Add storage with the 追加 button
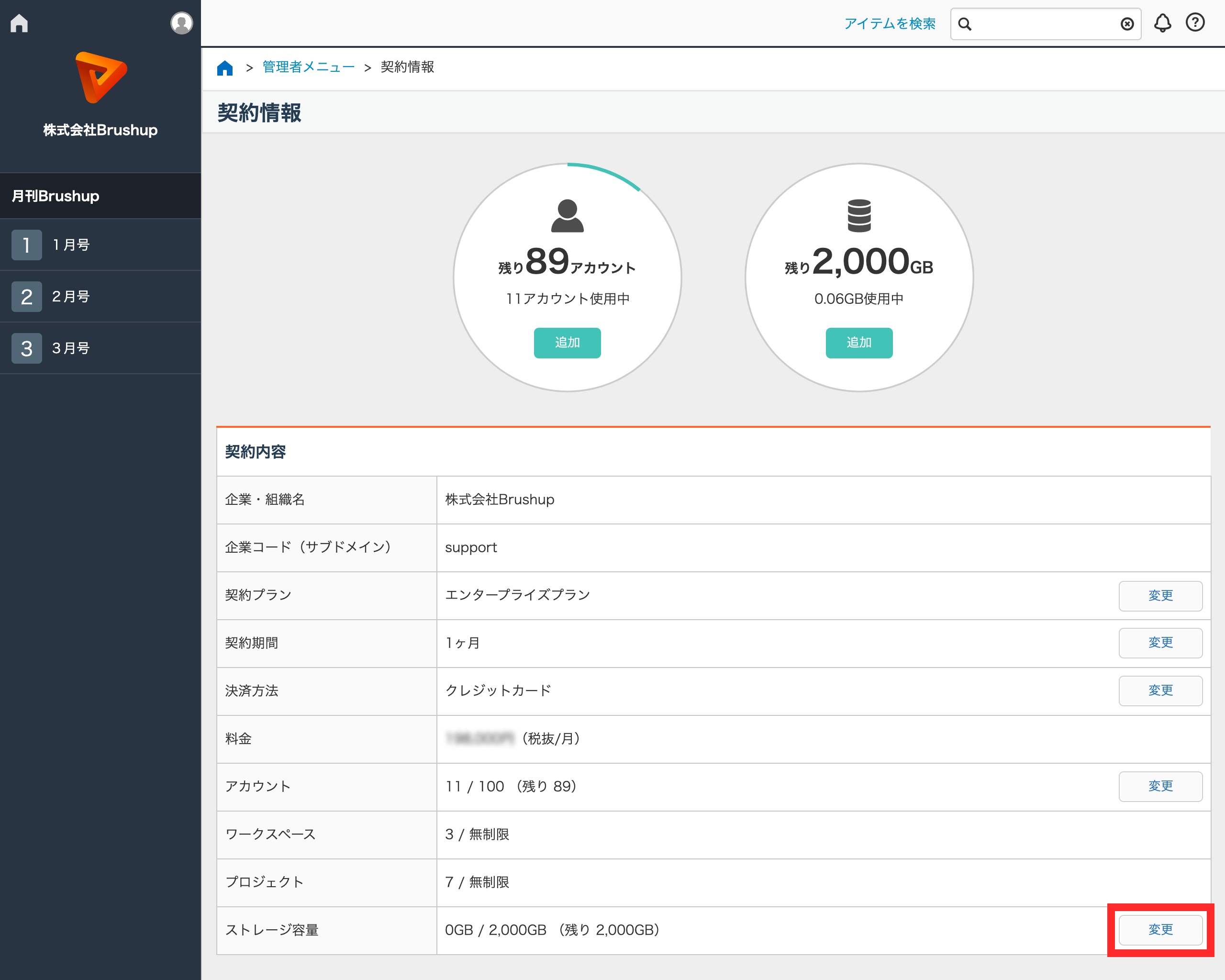Image resolution: width=1225 pixels, height=980 pixels. [858, 343]
